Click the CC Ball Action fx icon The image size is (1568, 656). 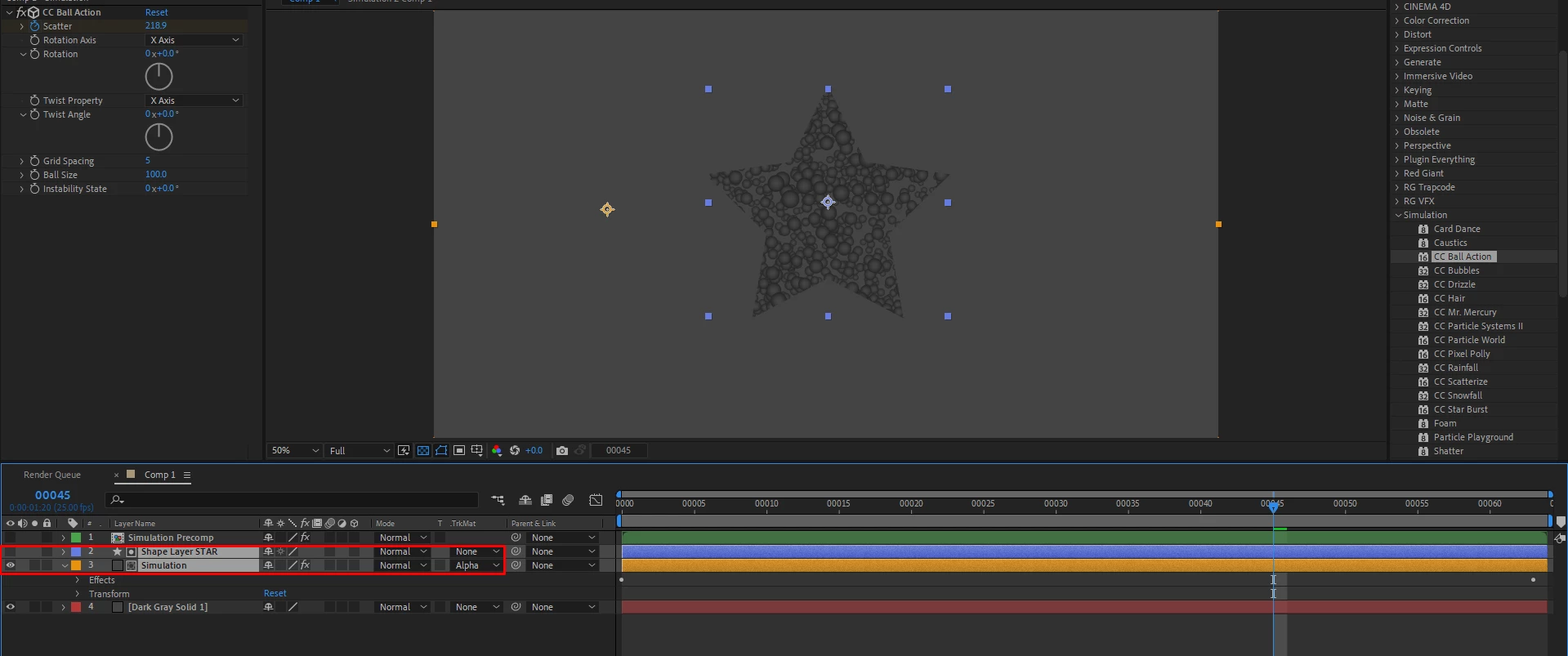point(21,12)
